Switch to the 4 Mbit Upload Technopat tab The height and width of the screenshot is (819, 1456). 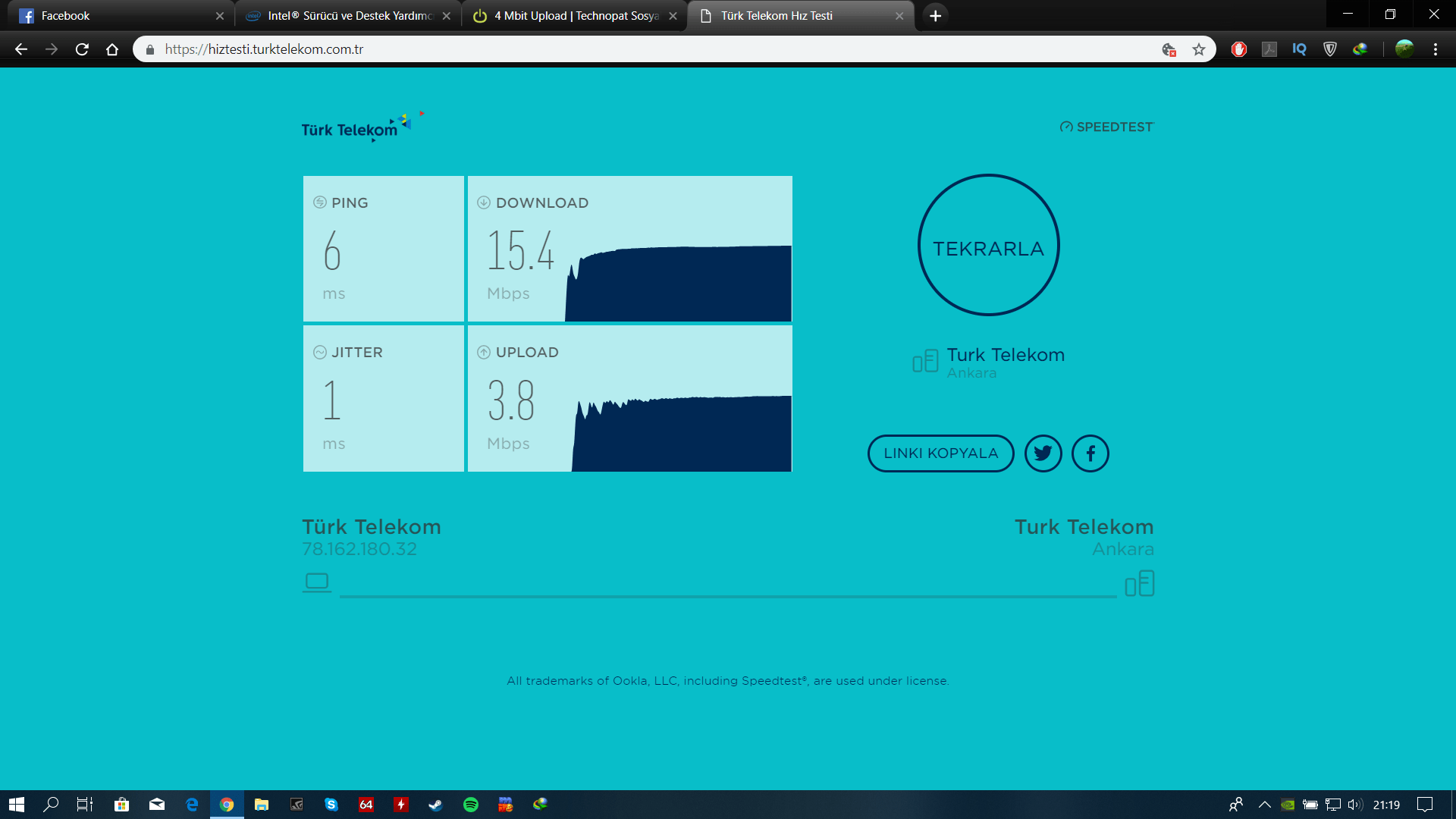tap(574, 15)
